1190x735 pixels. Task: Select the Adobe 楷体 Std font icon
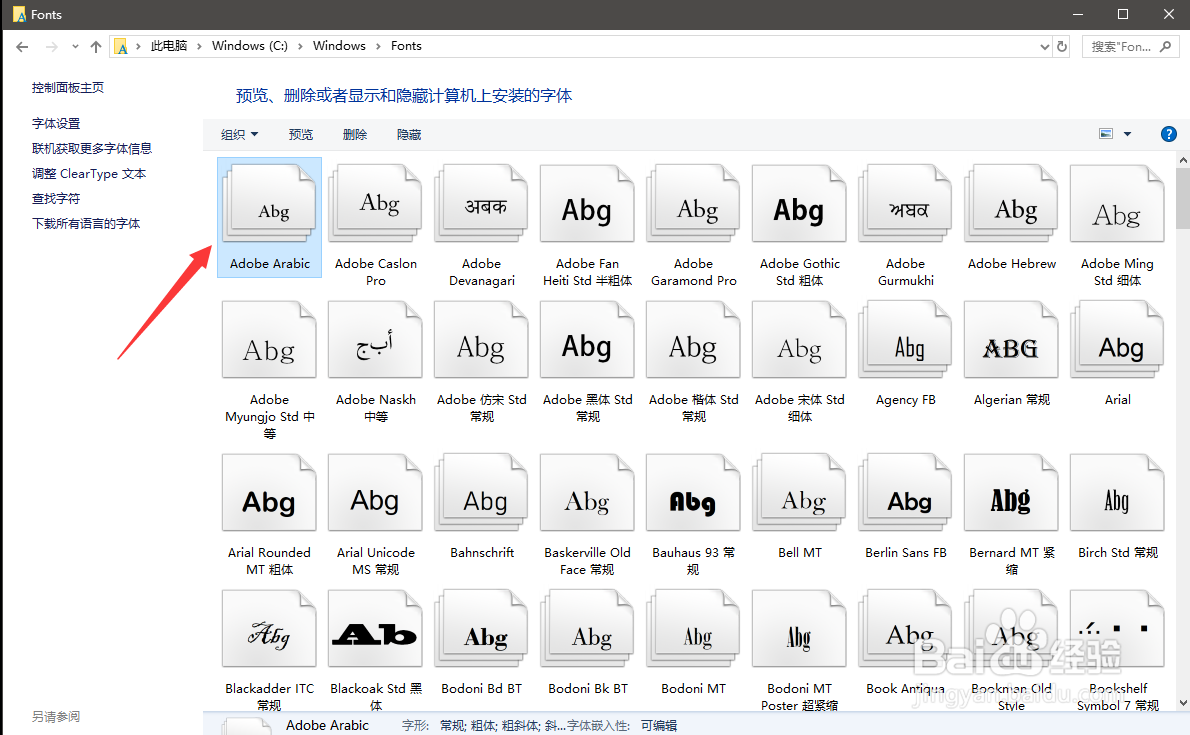pyautogui.click(x=694, y=339)
